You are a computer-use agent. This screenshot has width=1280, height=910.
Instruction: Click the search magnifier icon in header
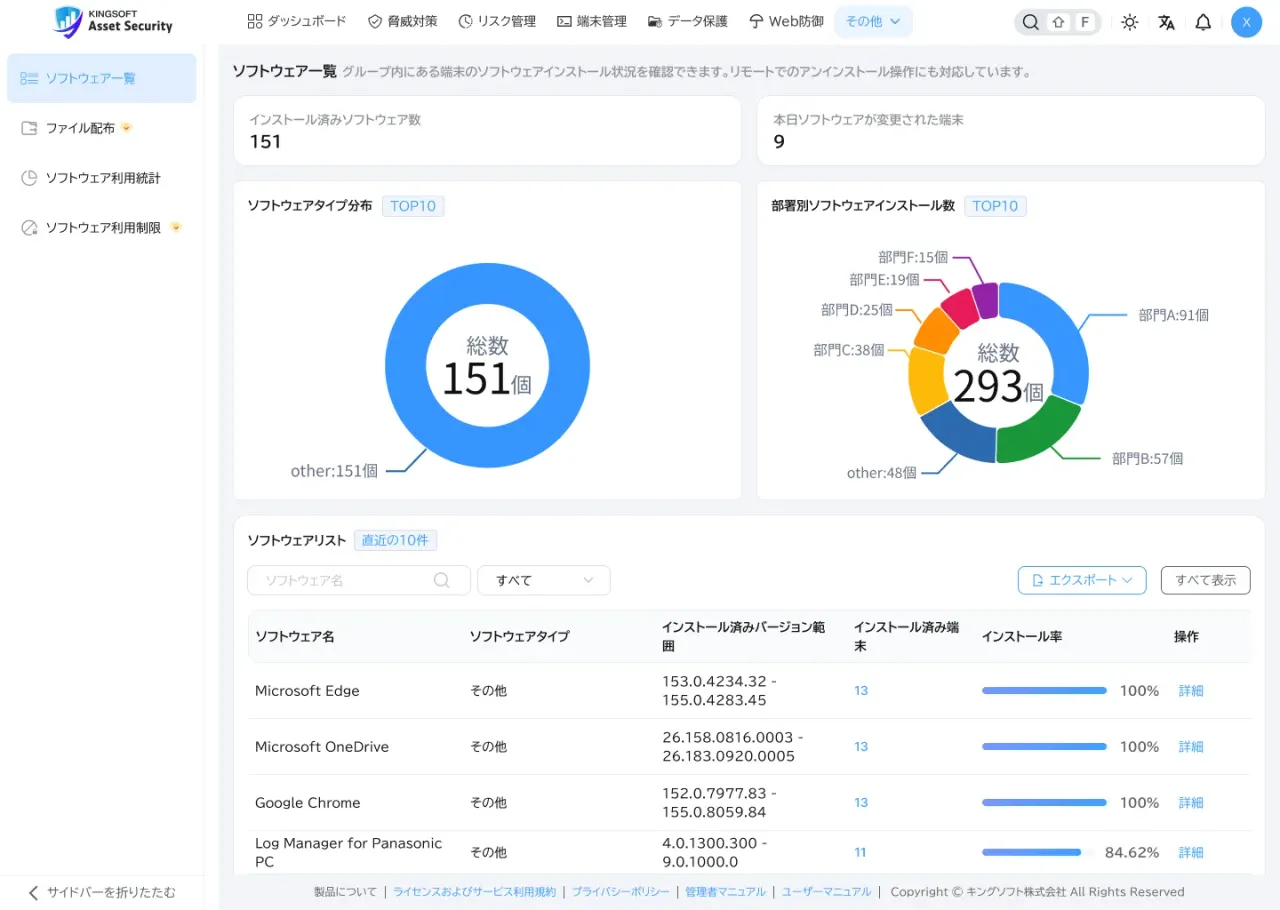pos(1030,22)
